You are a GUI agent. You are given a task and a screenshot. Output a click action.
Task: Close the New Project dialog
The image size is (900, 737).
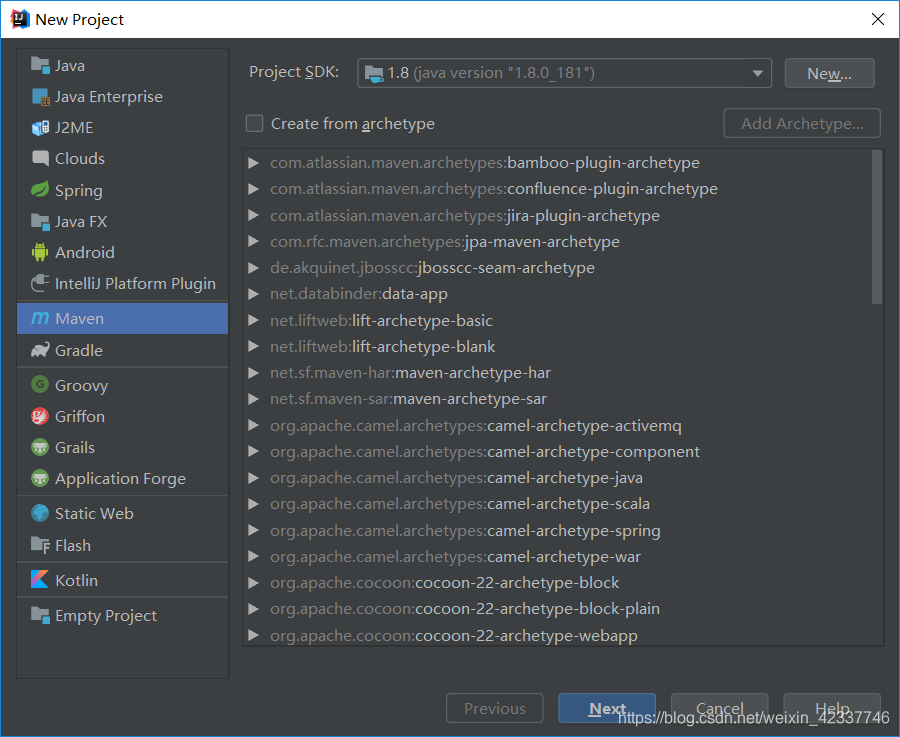(x=878, y=19)
